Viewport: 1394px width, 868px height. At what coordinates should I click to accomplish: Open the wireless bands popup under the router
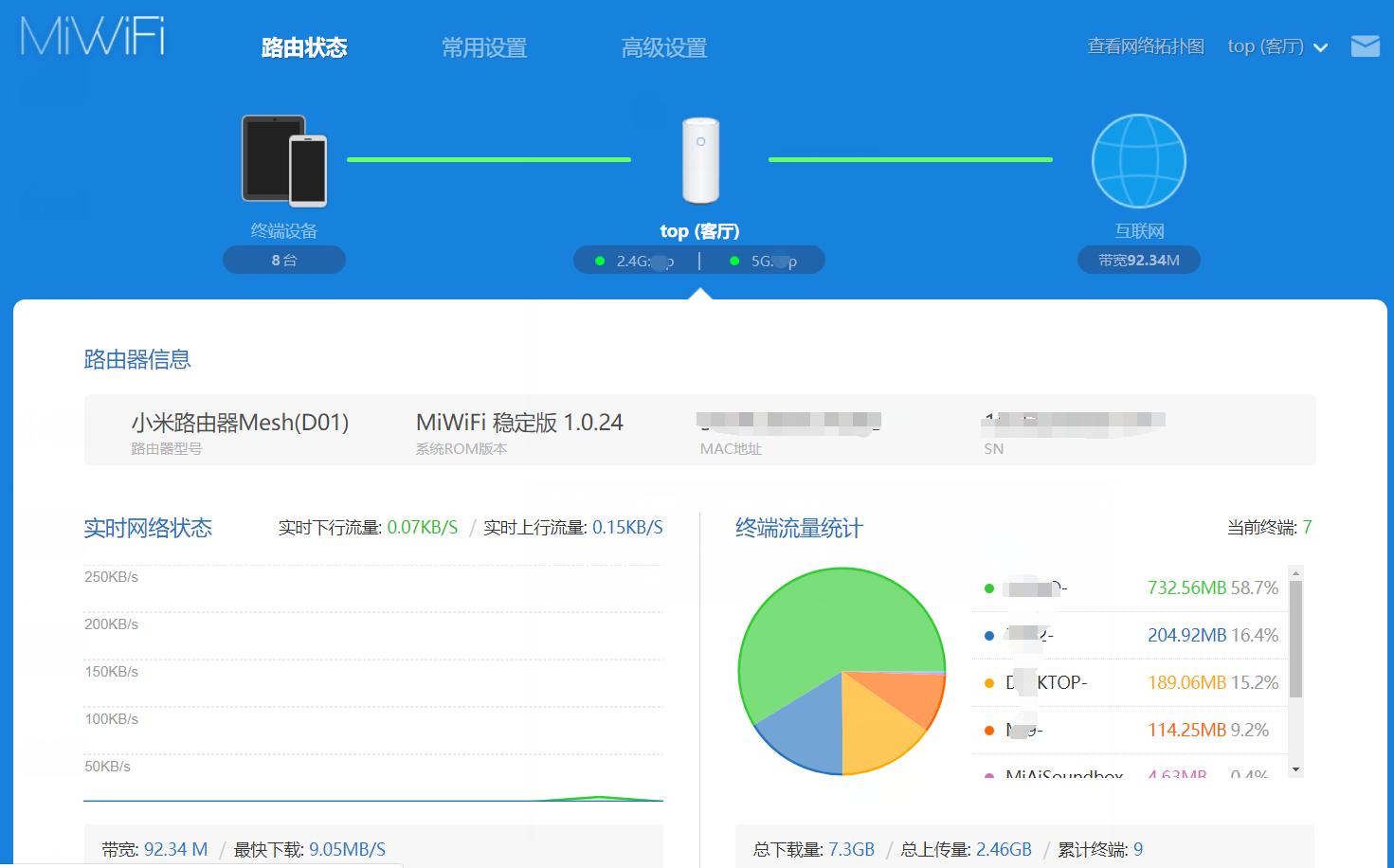(698, 259)
